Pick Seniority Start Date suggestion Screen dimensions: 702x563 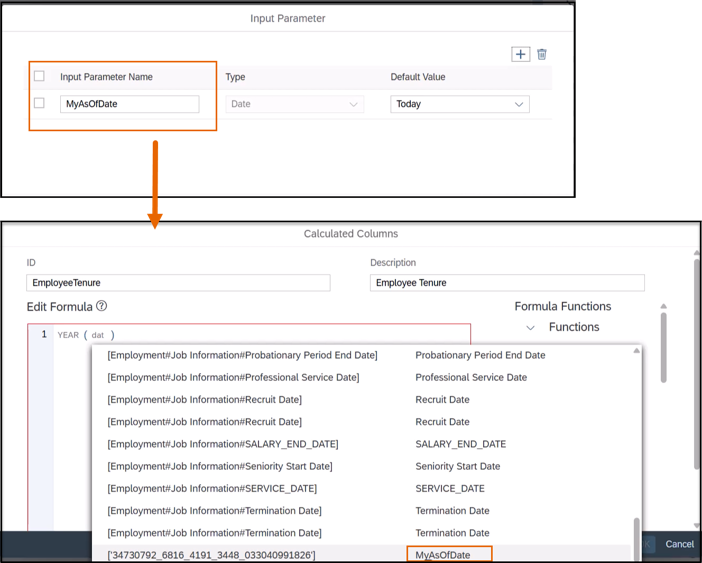[x=458, y=466]
